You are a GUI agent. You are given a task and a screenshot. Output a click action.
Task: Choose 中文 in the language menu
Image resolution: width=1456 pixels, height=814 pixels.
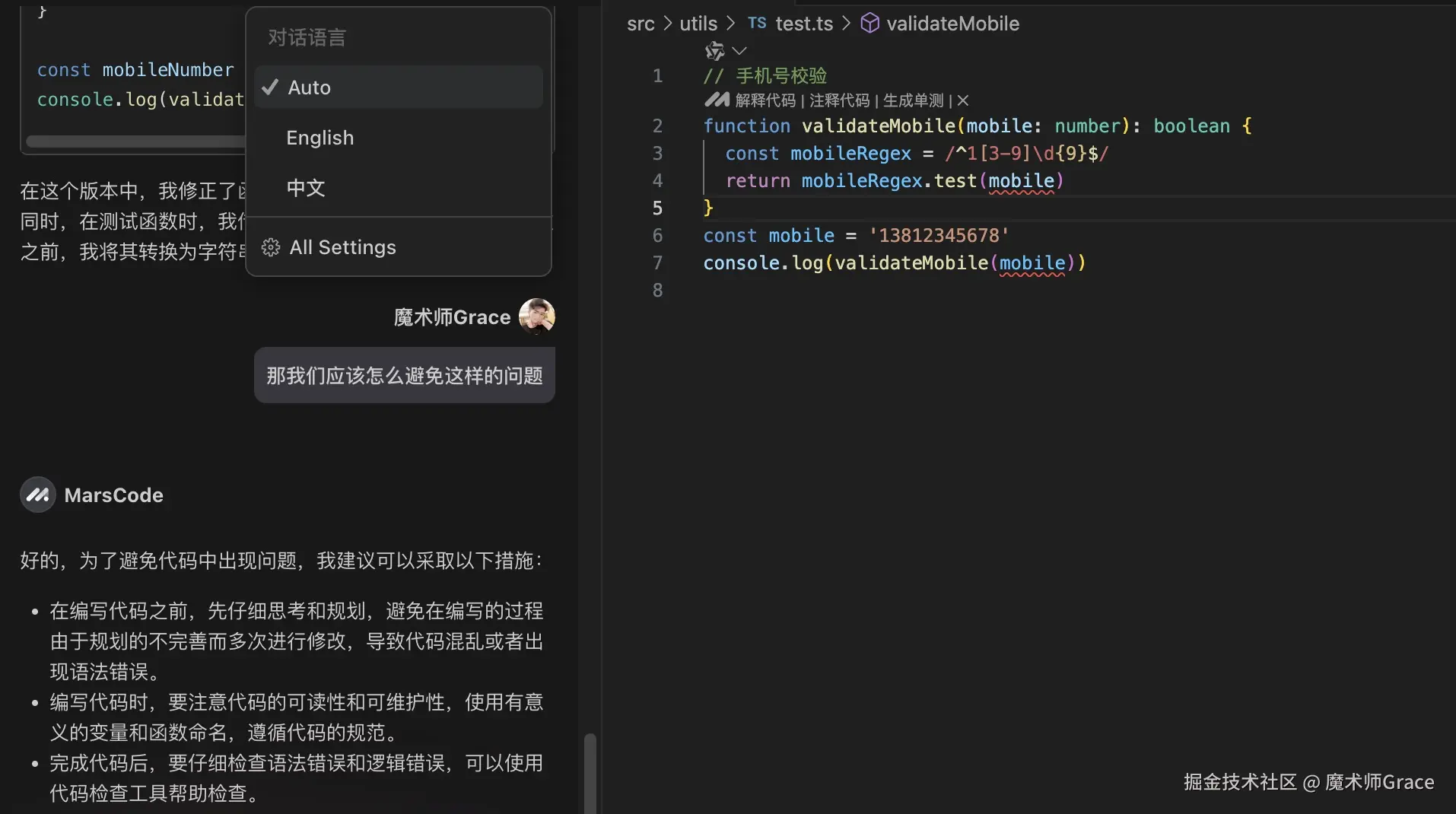pos(399,188)
